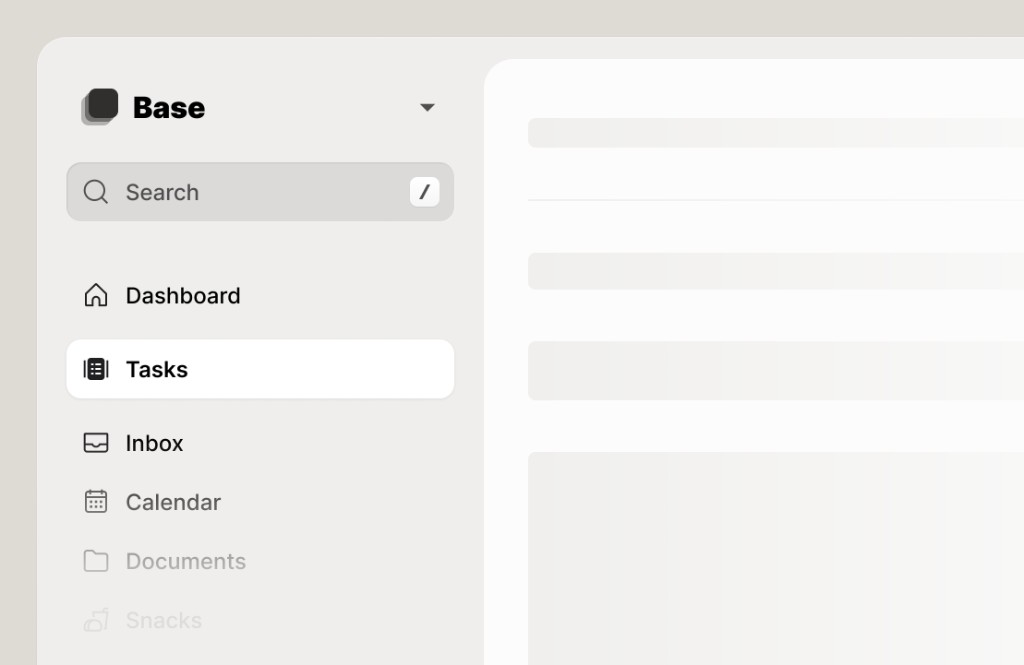
Task: Click the Base logo icon
Action: coord(100,106)
